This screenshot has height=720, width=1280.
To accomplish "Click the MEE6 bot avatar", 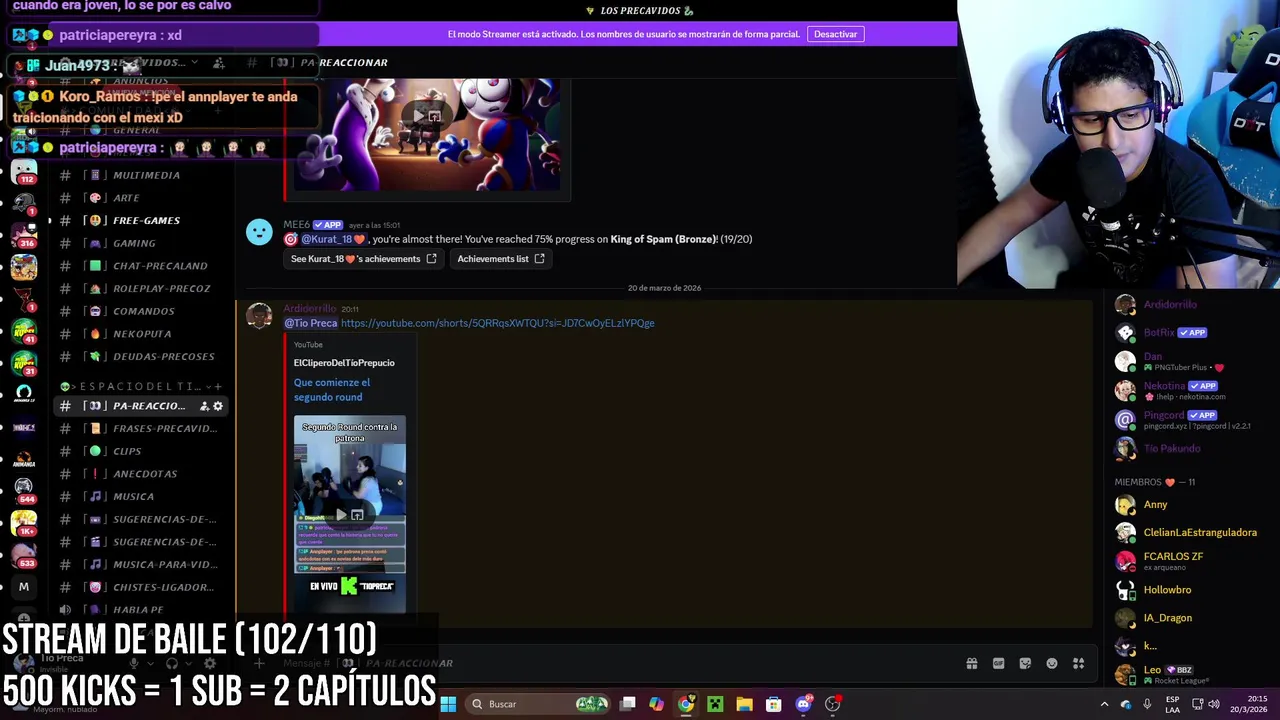I will 259,232.
